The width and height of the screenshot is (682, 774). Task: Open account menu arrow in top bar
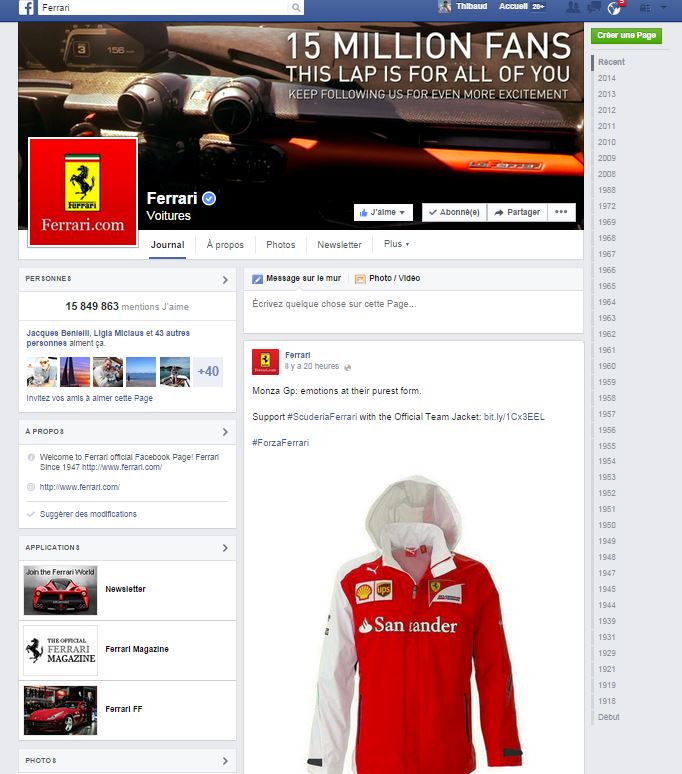[x=664, y=7]
